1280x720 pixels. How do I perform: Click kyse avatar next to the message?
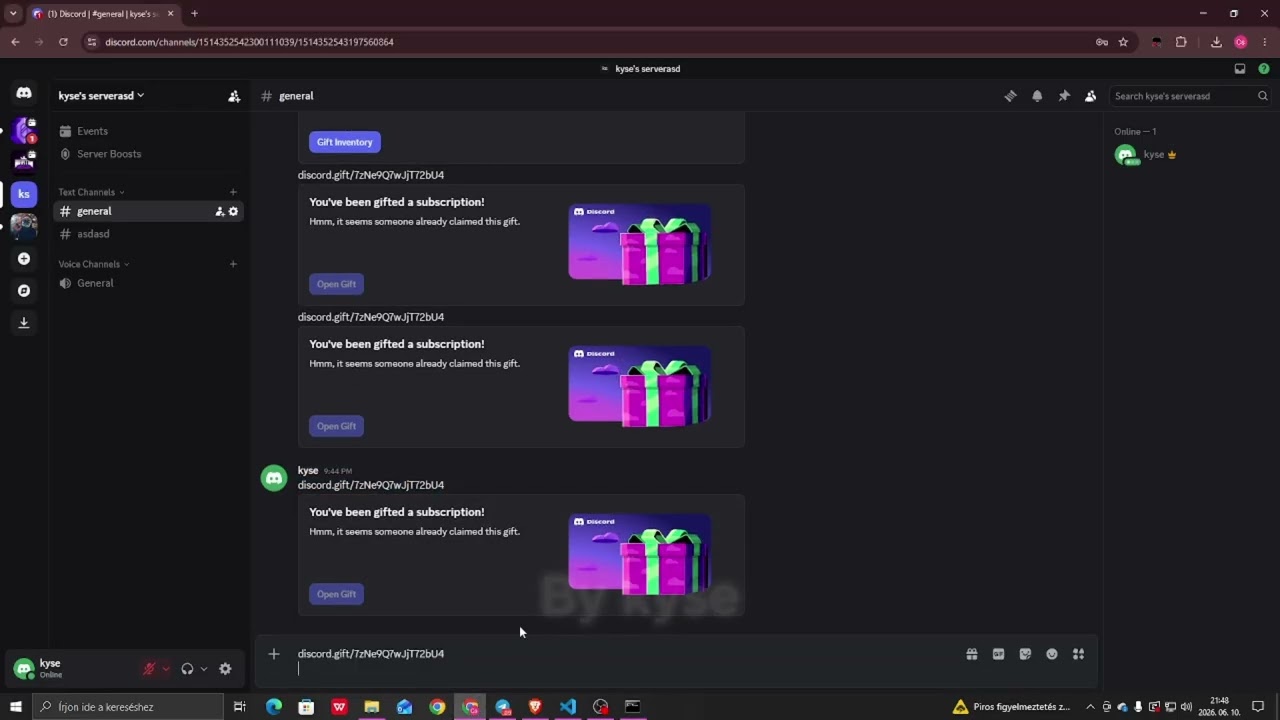coord(274,478)
